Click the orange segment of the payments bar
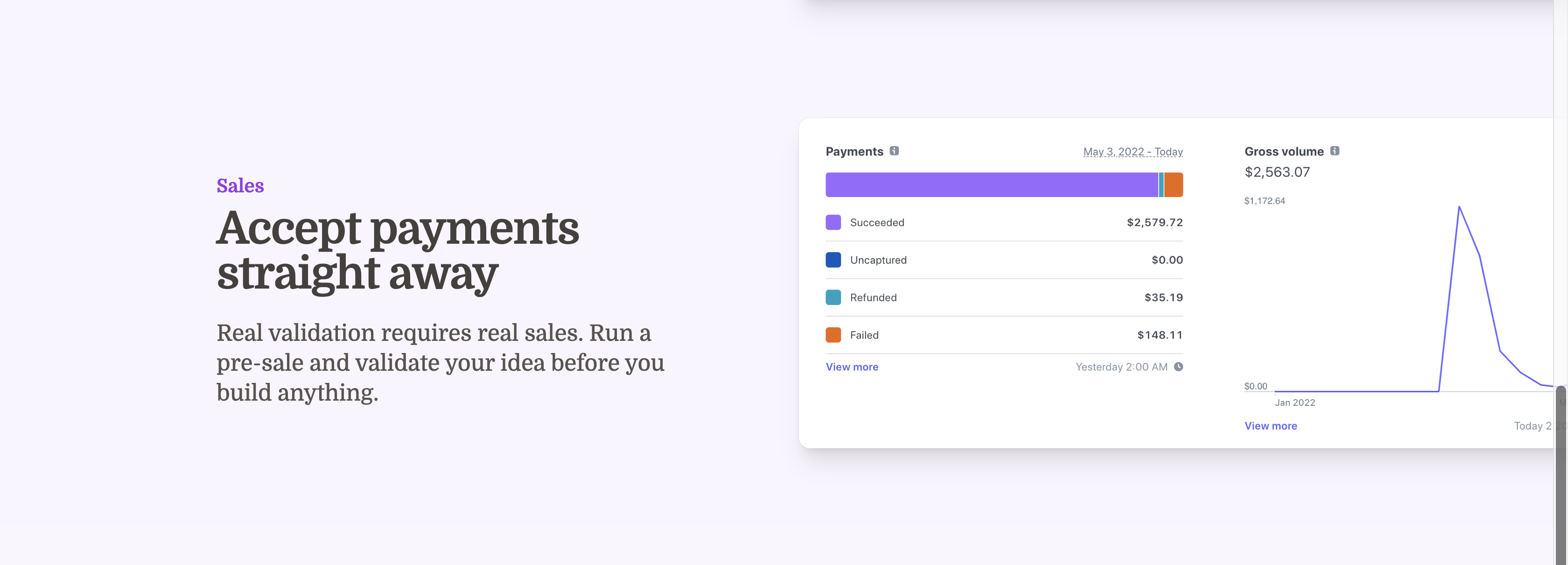This screenshot has width=1568, height=565. [1174, 184]
